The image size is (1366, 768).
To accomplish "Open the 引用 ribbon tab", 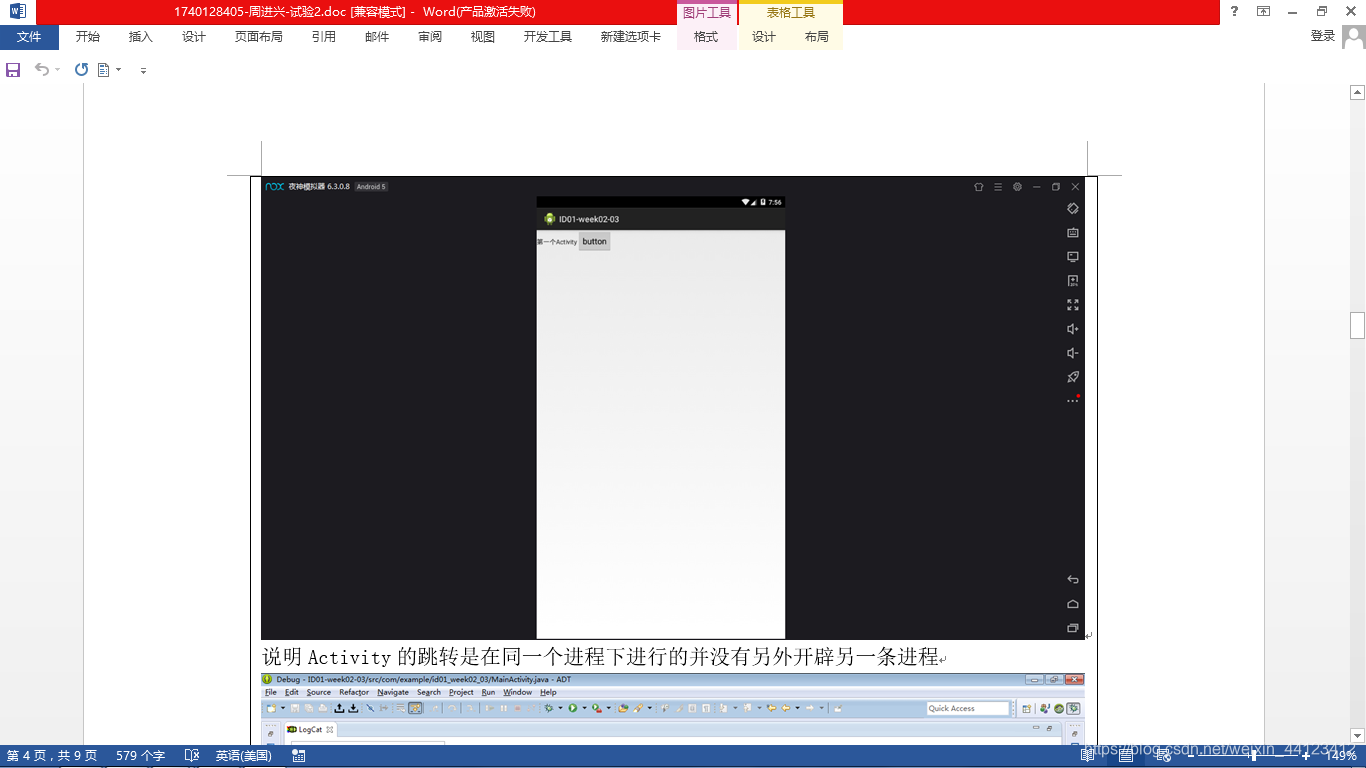I will [323, 37].
